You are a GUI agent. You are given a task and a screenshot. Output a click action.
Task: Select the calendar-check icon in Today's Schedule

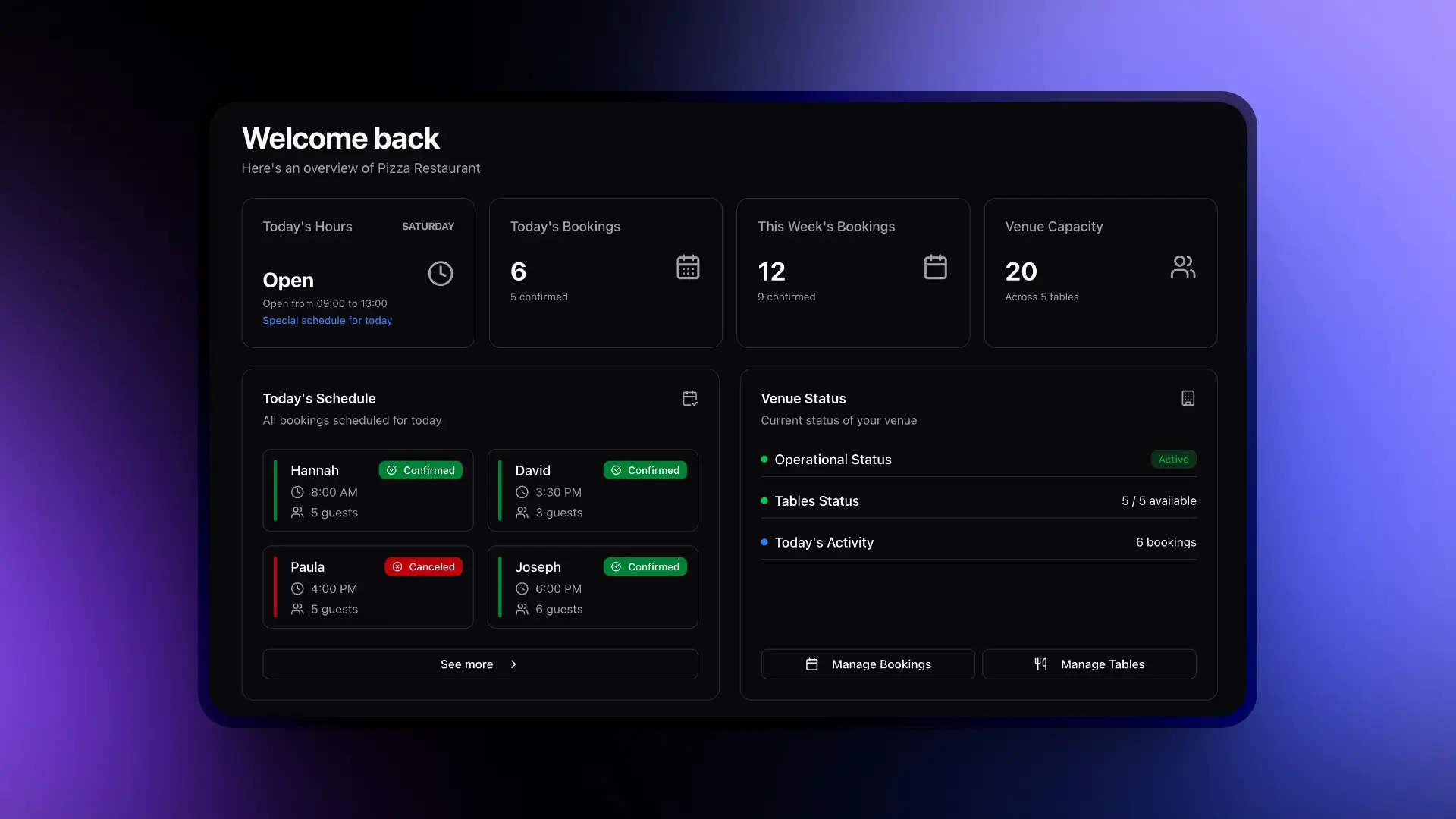[689, 398]
